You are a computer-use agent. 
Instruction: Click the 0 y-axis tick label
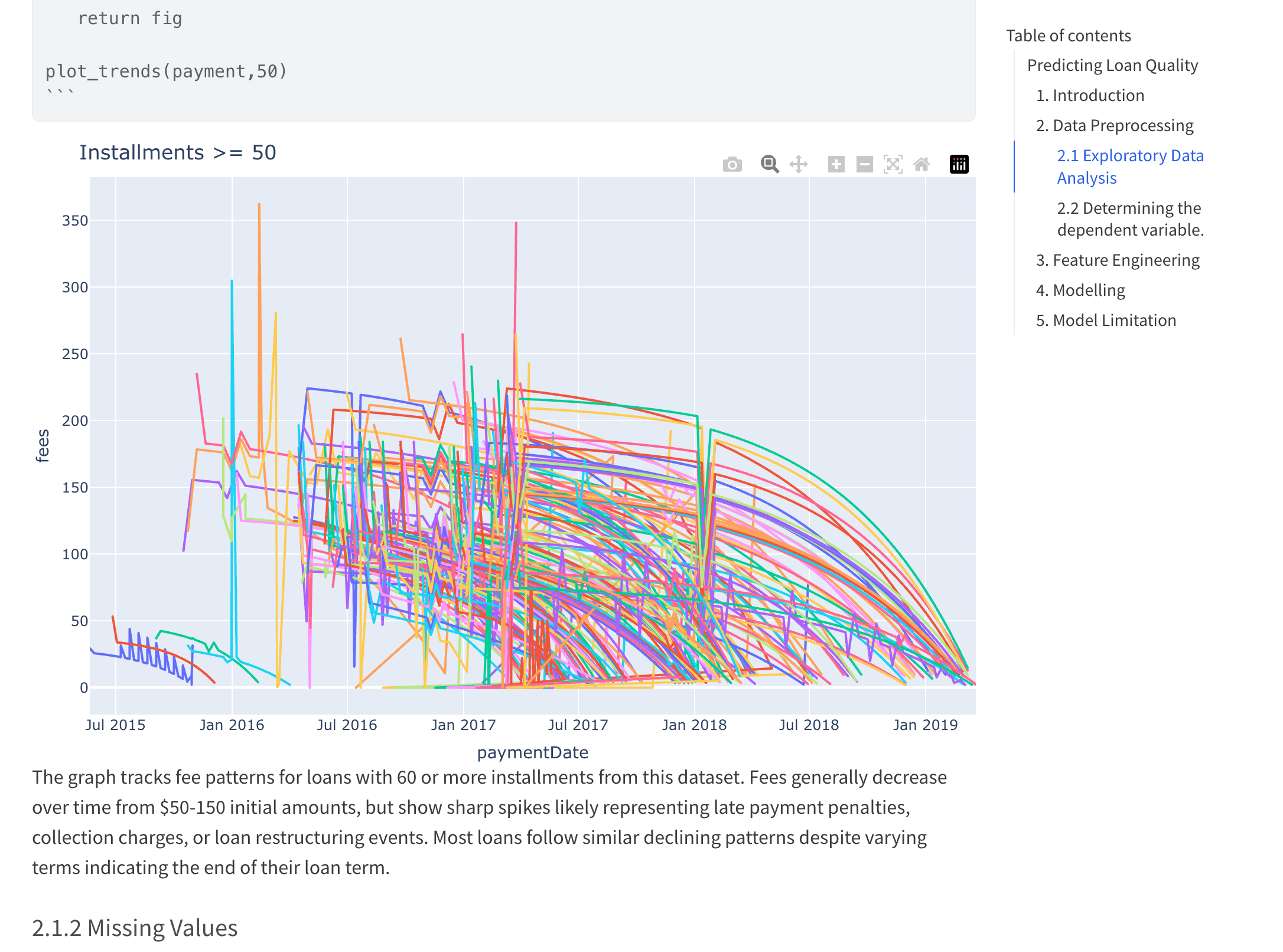[x=84, y=688]
